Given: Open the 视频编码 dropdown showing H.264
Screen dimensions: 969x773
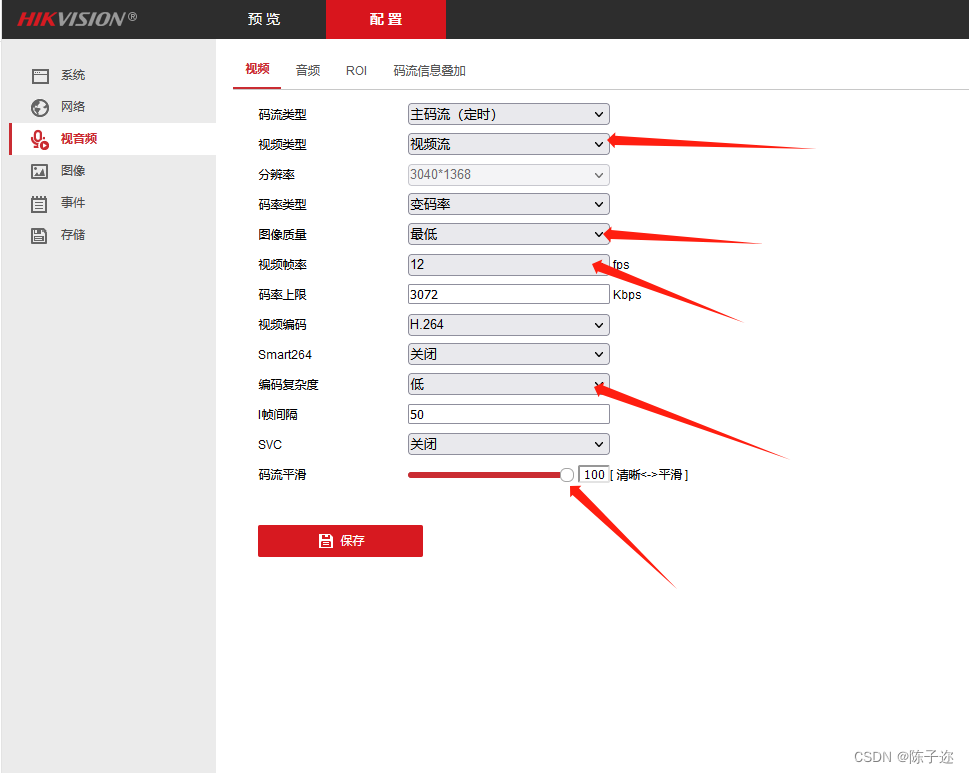Looking at the screenshot, I should coord(509,324).
